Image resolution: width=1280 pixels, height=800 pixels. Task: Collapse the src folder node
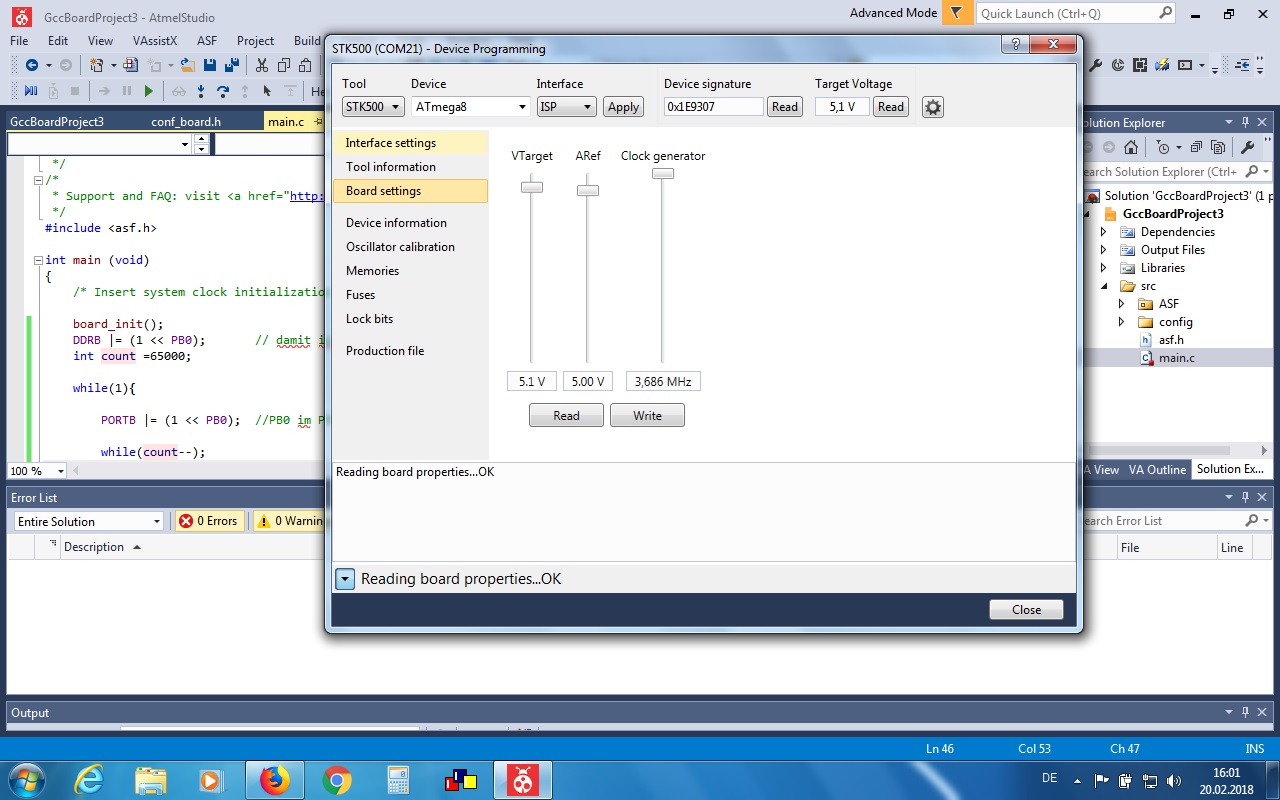point(1104,286)
